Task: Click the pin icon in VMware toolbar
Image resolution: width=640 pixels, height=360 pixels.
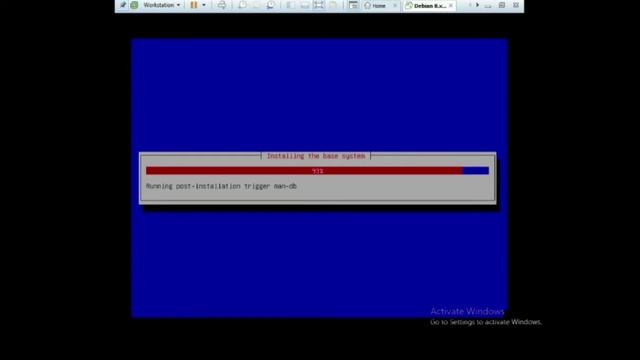Action: [x=123, y=5]
